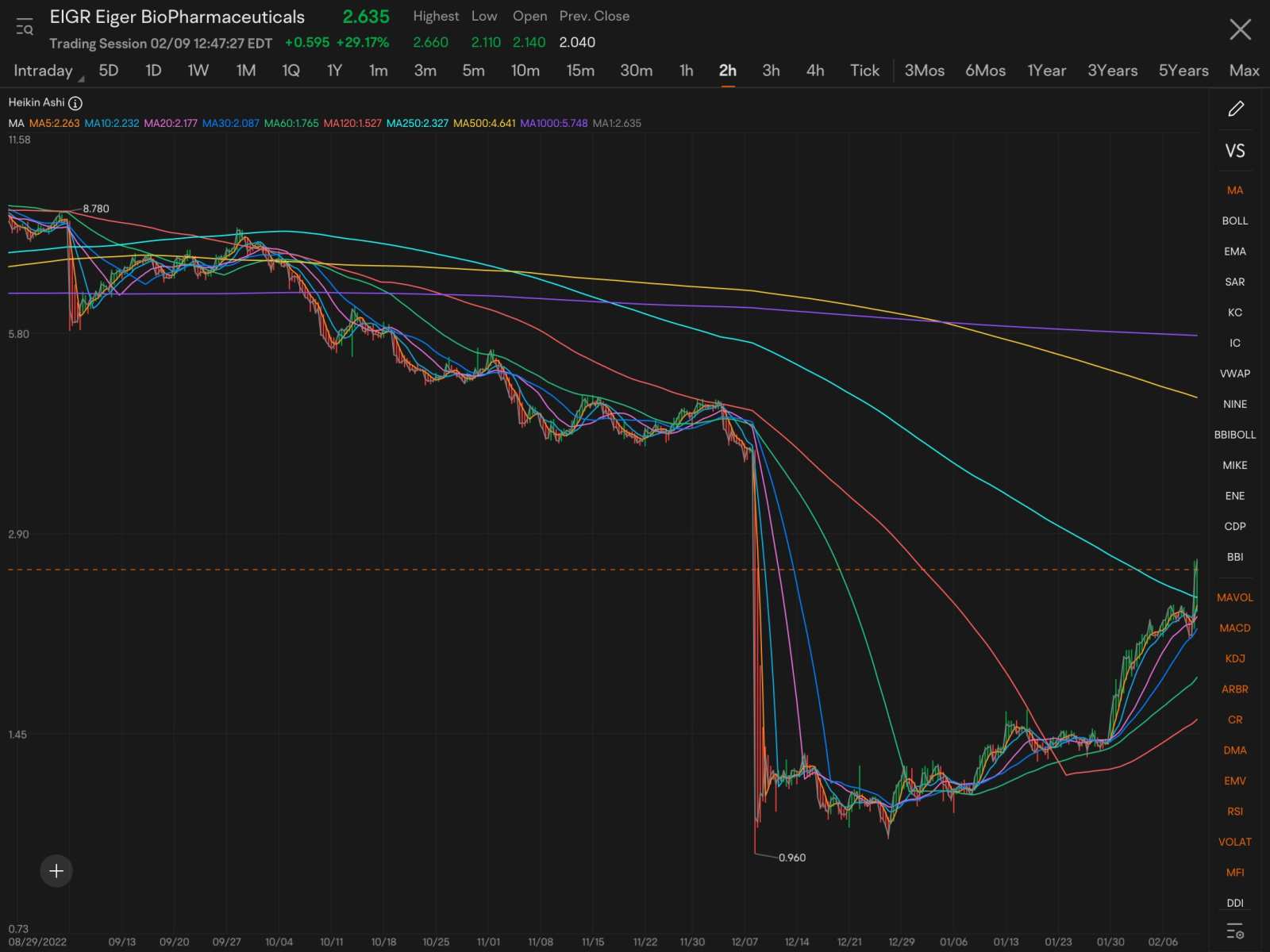Image resolution: width=1270 pixels, height=952 pixels.
Task: Expand the Intraday dropdown
Action: 48,71
